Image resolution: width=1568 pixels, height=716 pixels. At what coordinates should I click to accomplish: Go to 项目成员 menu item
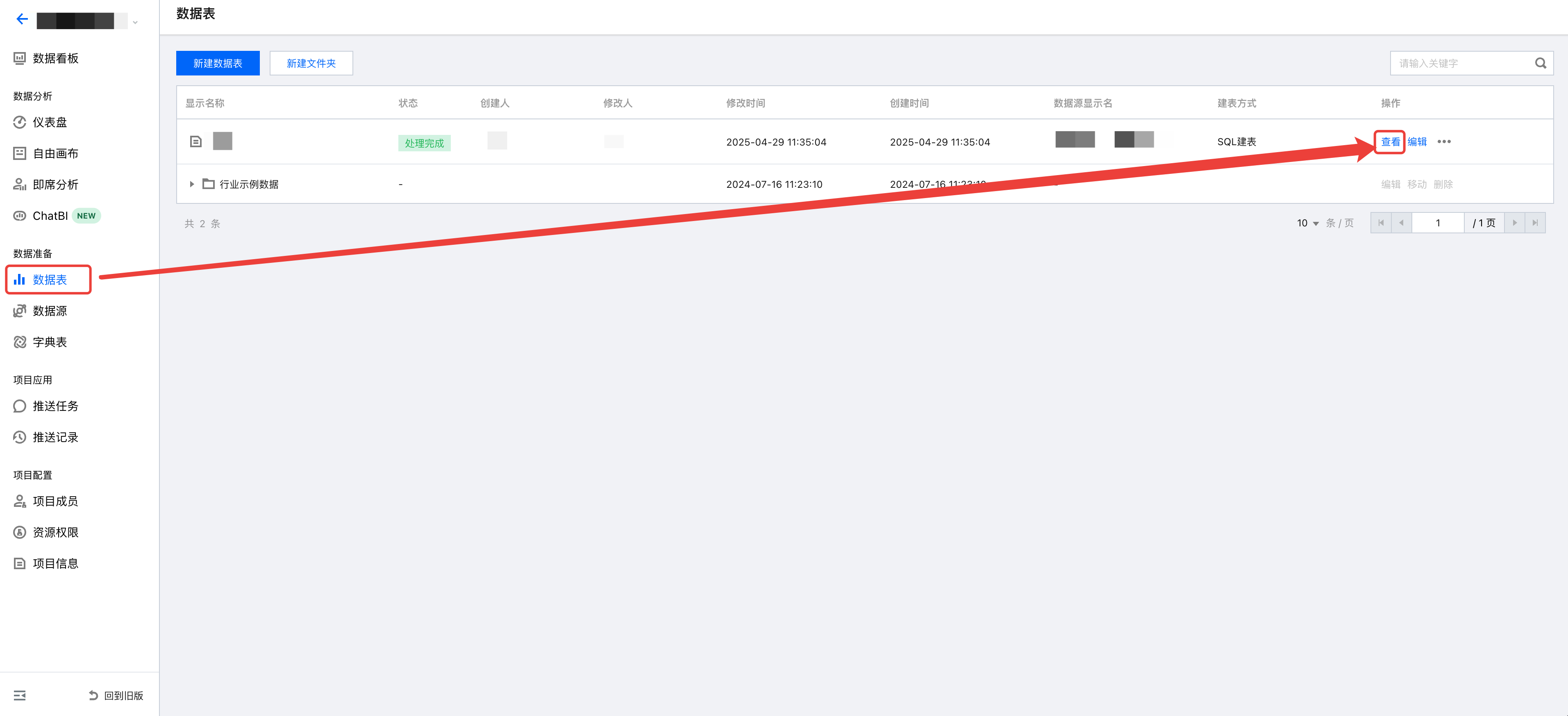[x=55, y=501]
